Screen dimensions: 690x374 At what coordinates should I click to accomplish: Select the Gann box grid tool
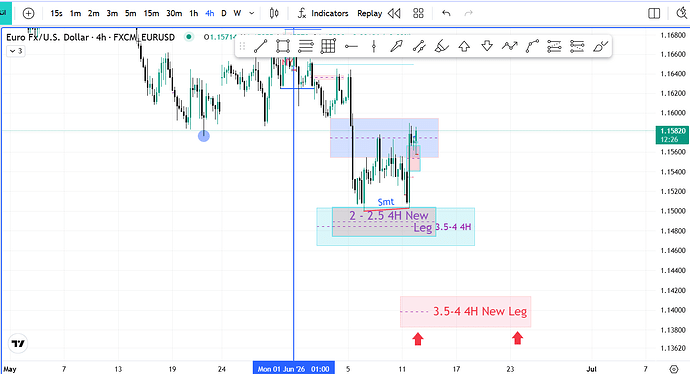coord(328,46)
